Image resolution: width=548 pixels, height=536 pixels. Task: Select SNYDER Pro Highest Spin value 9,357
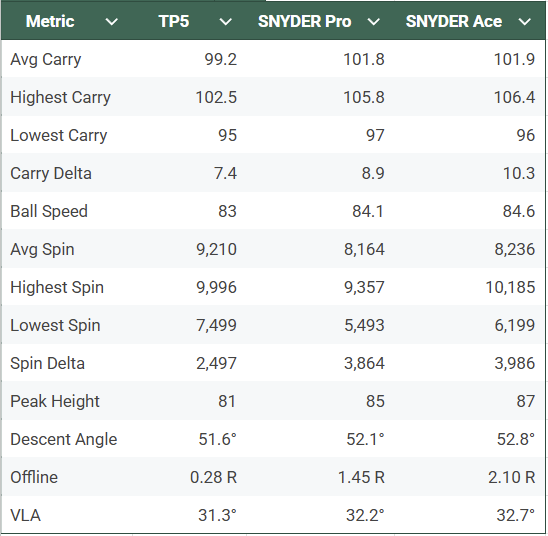[364, 288]
